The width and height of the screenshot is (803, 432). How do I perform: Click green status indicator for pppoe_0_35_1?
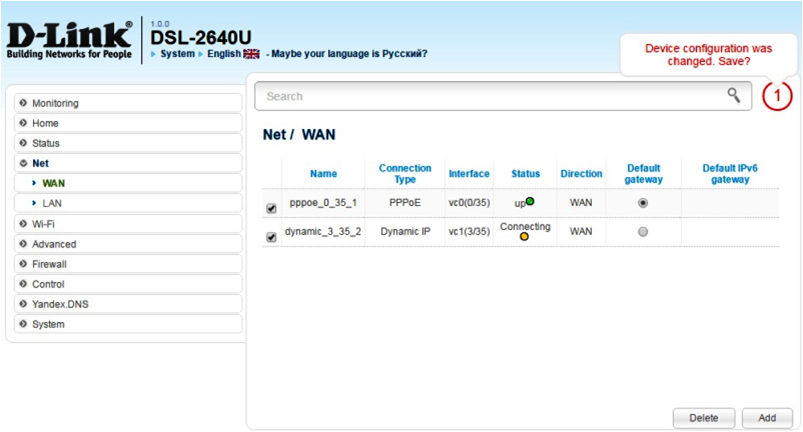pyautogui.click(x=530, y=201)
